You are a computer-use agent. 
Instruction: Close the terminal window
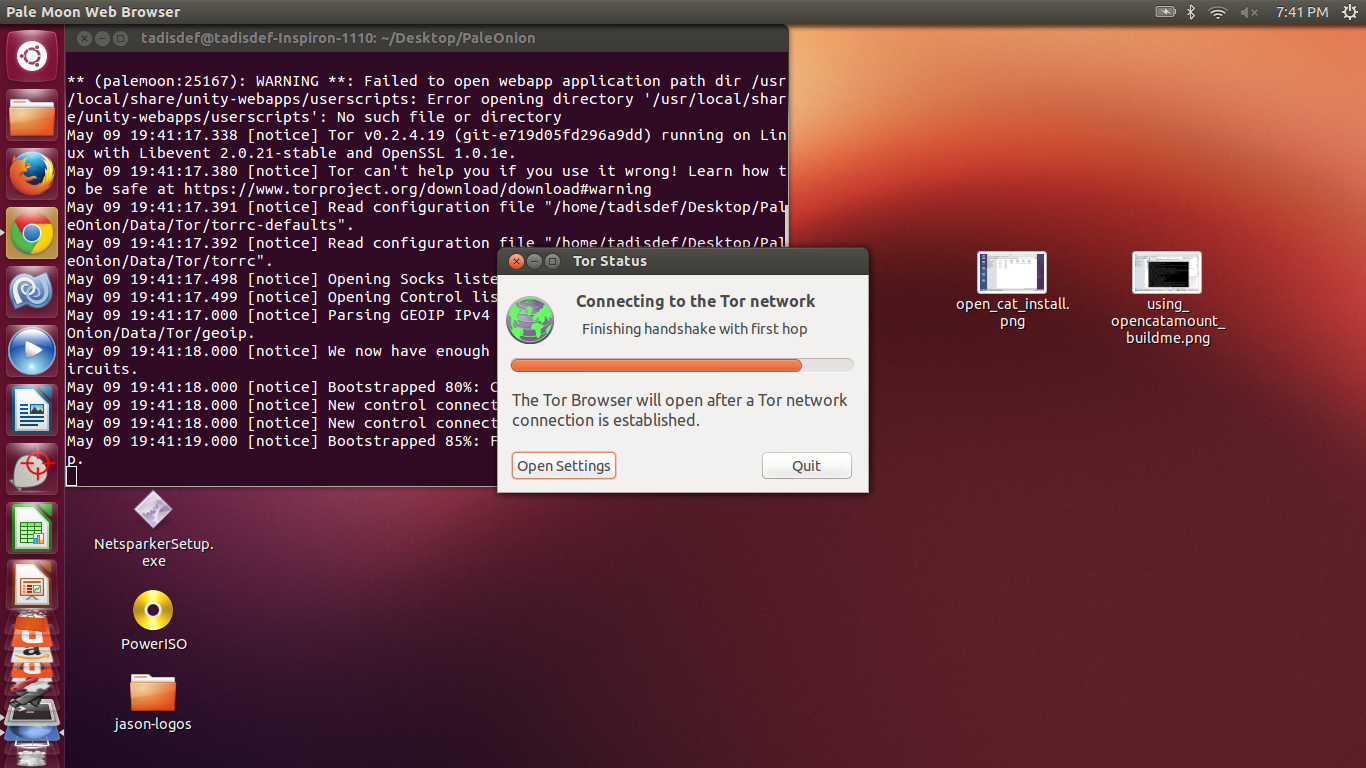click(84, 38)
